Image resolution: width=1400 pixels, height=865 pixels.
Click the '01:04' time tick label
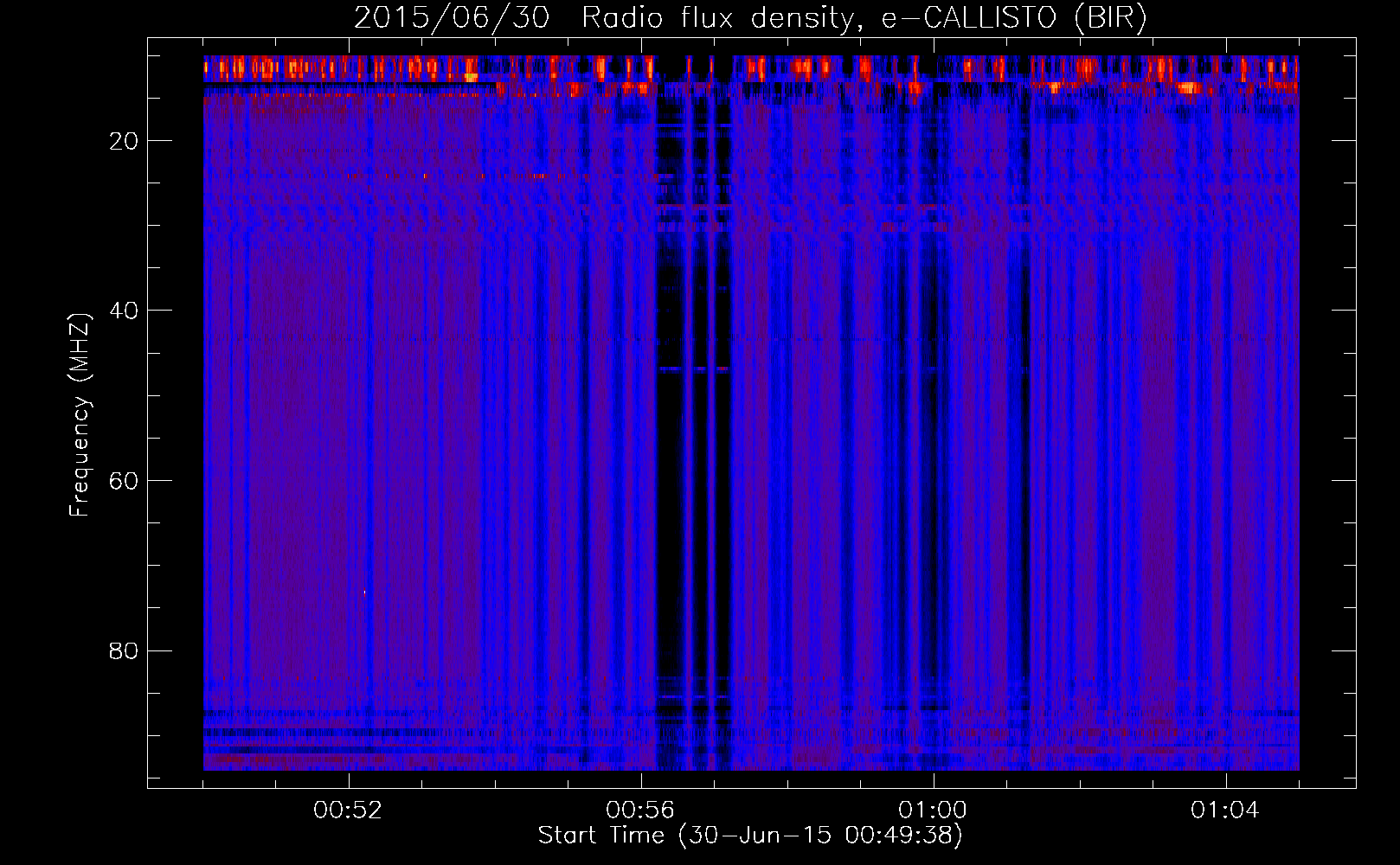pos(1225,811)
